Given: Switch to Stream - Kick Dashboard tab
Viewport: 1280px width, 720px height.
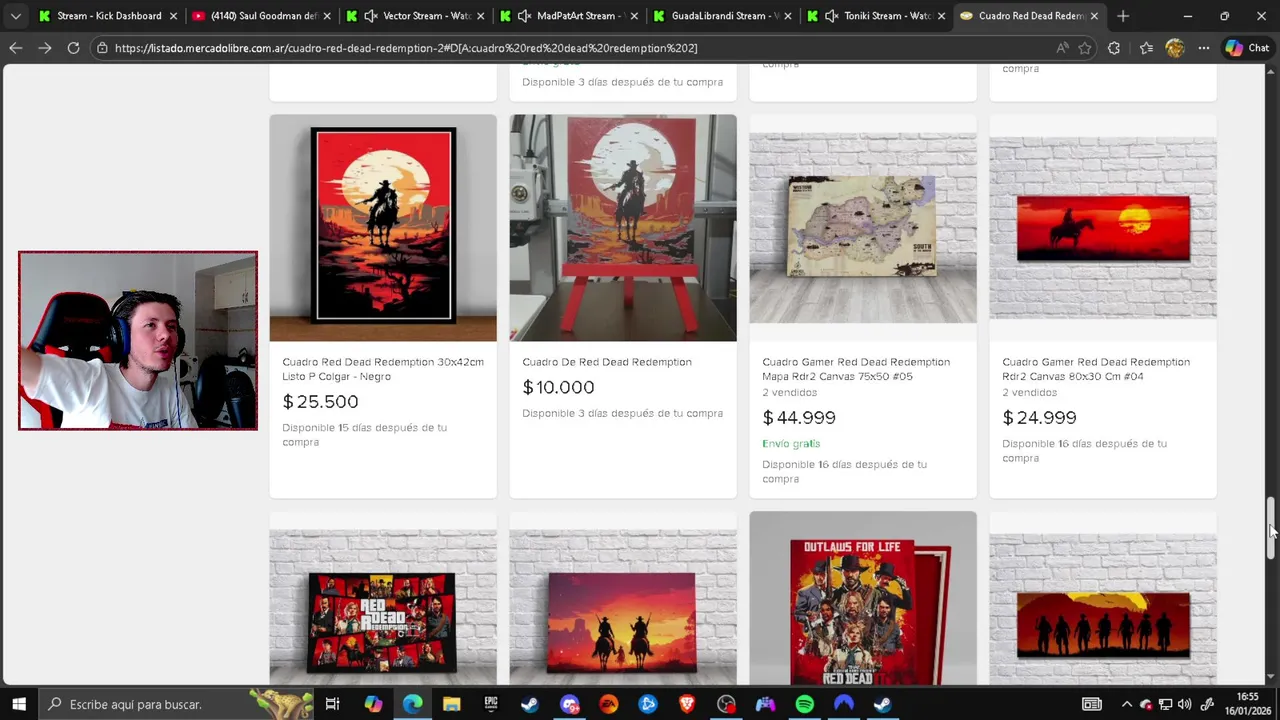Looking at the screenshot, I should click(108, 16).
